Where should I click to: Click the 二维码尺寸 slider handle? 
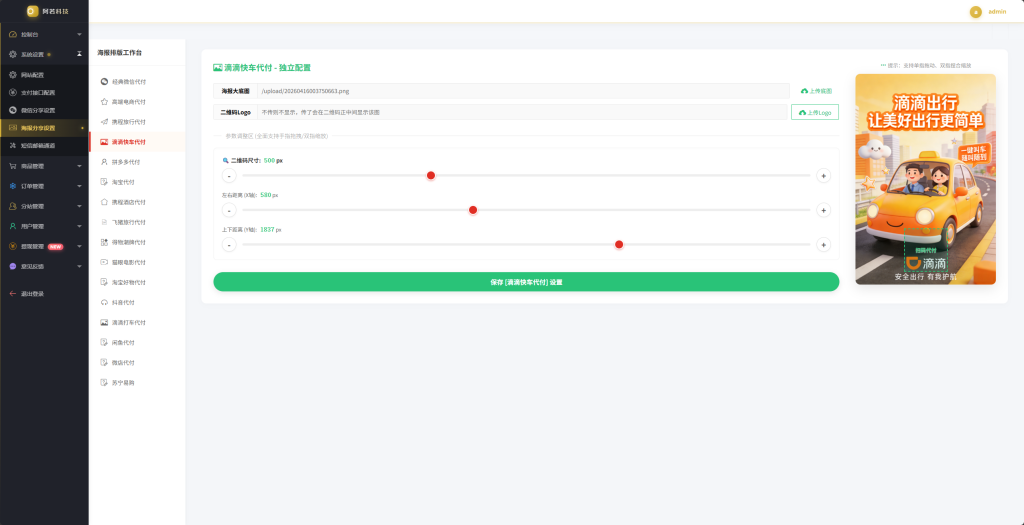[431, 175]
